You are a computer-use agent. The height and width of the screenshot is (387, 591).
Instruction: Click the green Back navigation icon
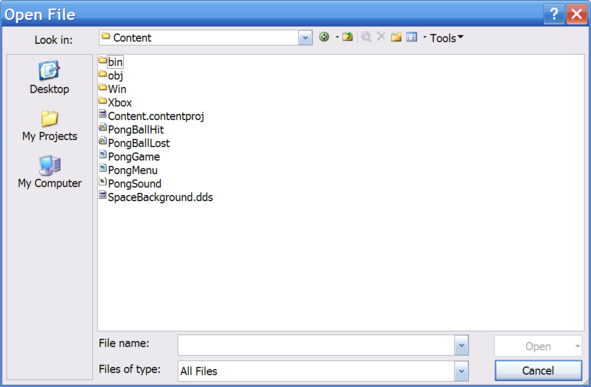point(324,37)
